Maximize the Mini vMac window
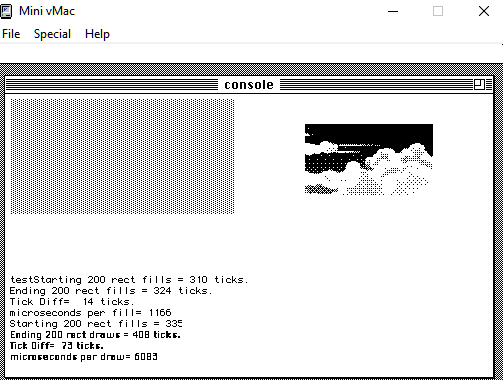Image resolution: width=503 pixels, height=380 pixels. tap(438, 11)
